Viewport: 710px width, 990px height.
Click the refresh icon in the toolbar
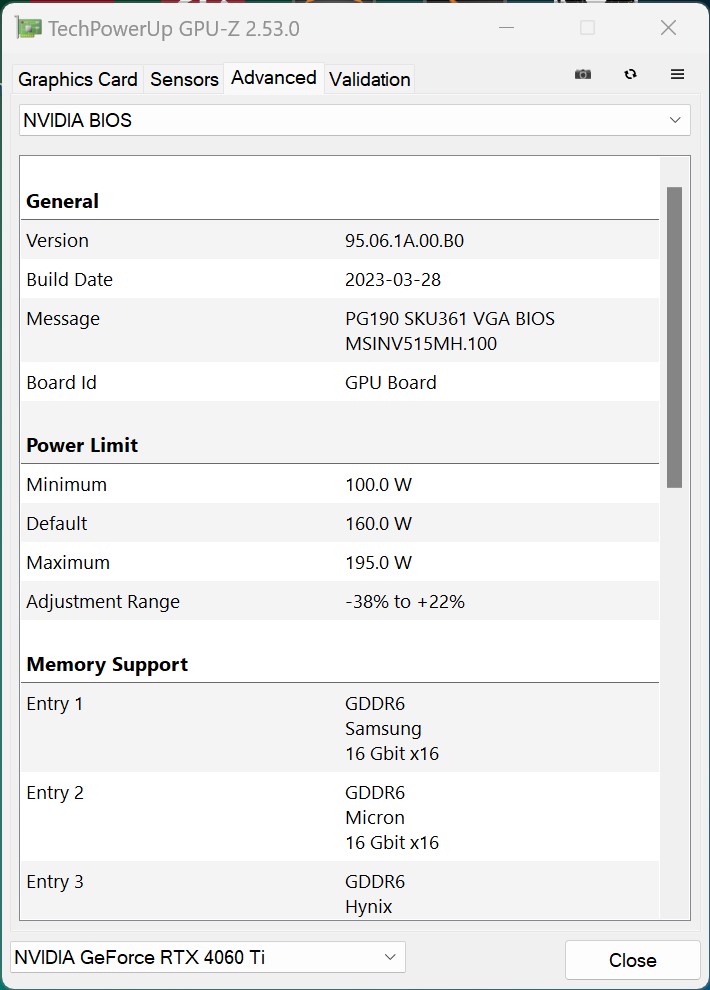[630, 75]
